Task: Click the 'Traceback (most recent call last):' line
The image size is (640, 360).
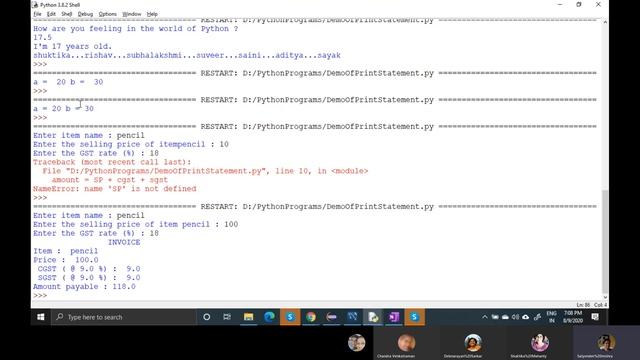Action: (x=112, y=162)
